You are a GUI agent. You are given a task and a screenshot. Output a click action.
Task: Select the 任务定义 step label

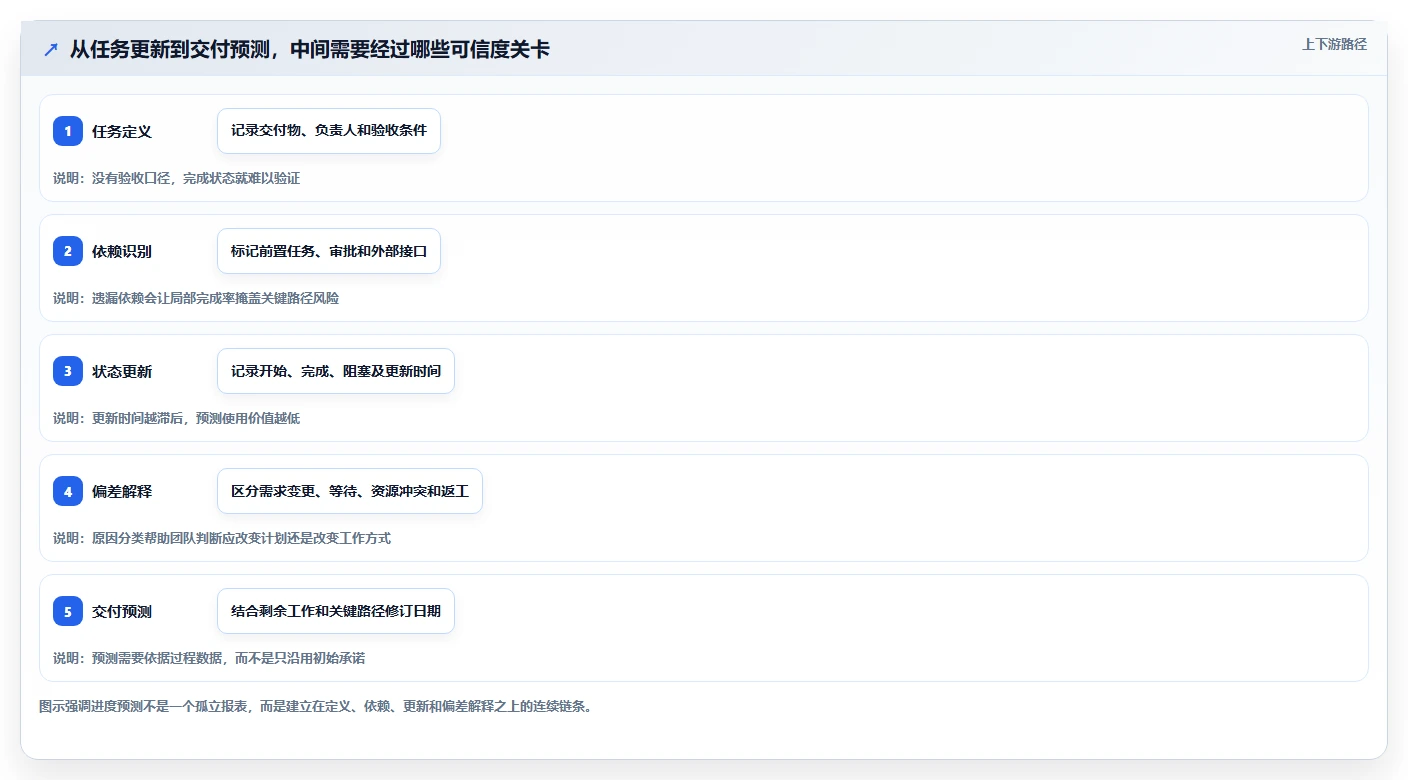[x=122, y=131]
